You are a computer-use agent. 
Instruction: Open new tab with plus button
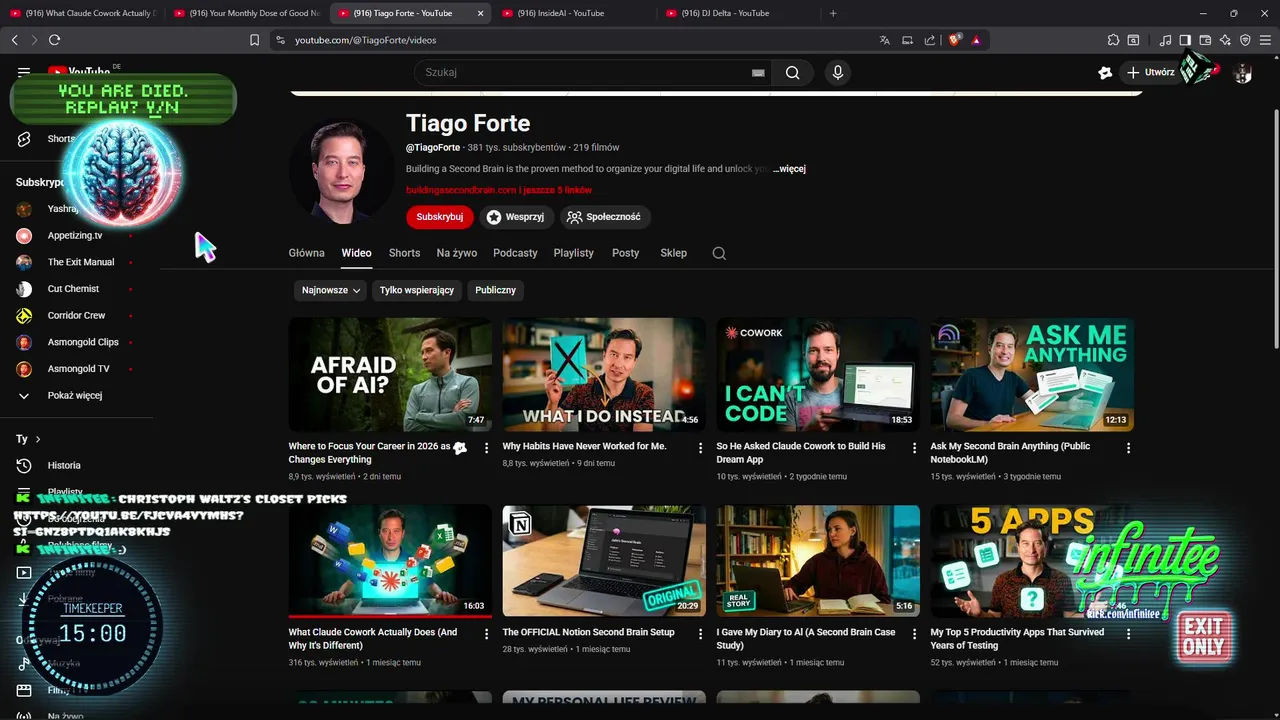pyautogui.click(x=833, y=13)
